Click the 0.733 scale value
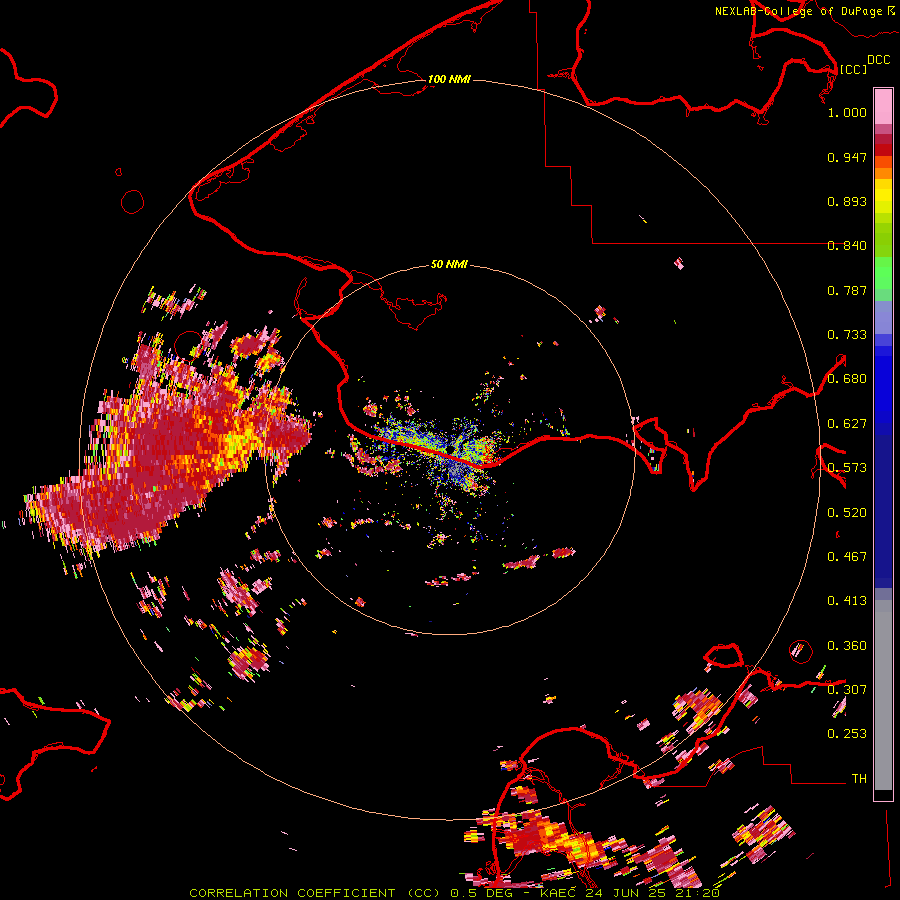The height and width of the screenshot is (900, 900). click(x=847, y=335)
